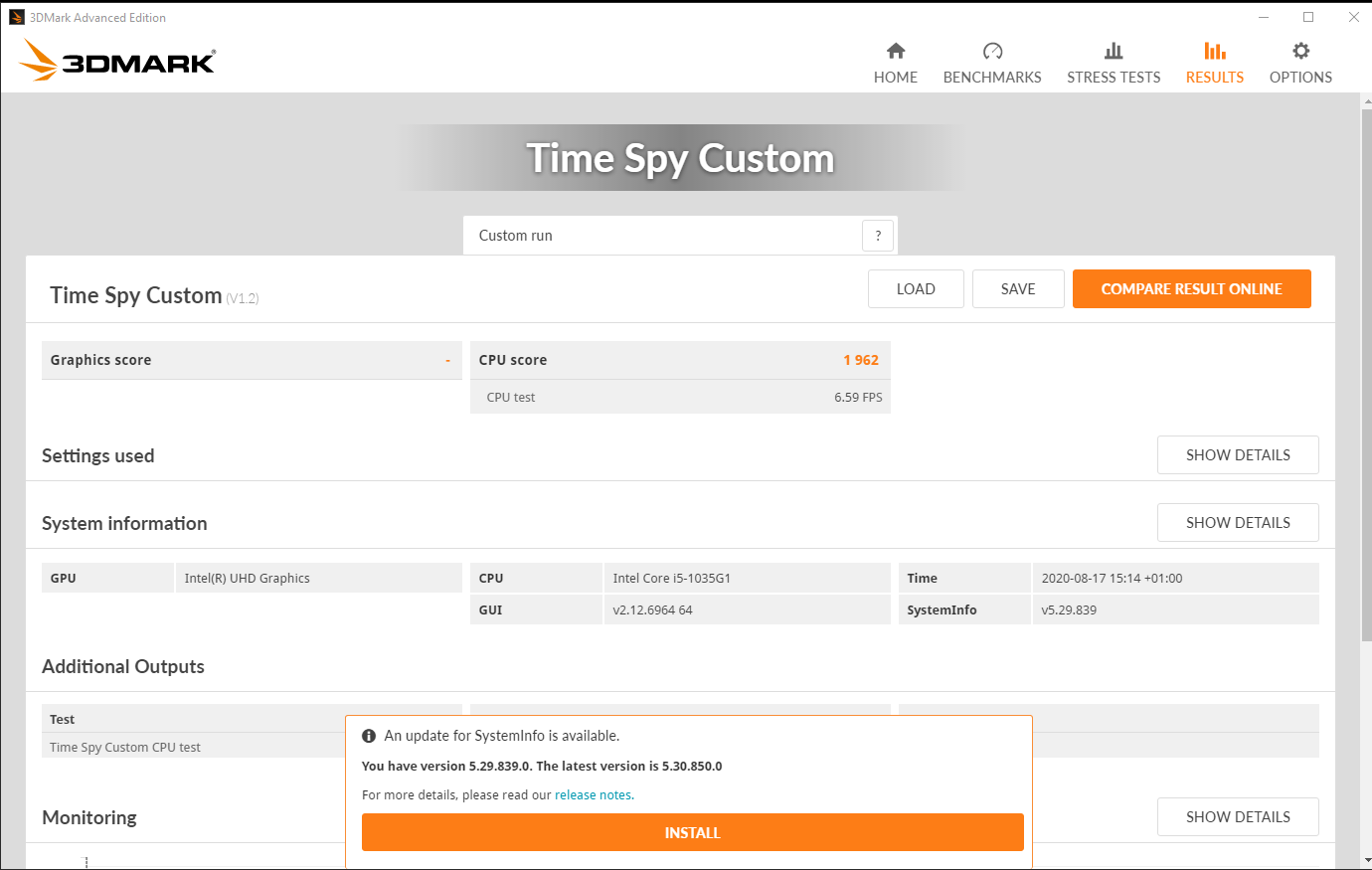Click the GPU label cell

coord(107,578)
